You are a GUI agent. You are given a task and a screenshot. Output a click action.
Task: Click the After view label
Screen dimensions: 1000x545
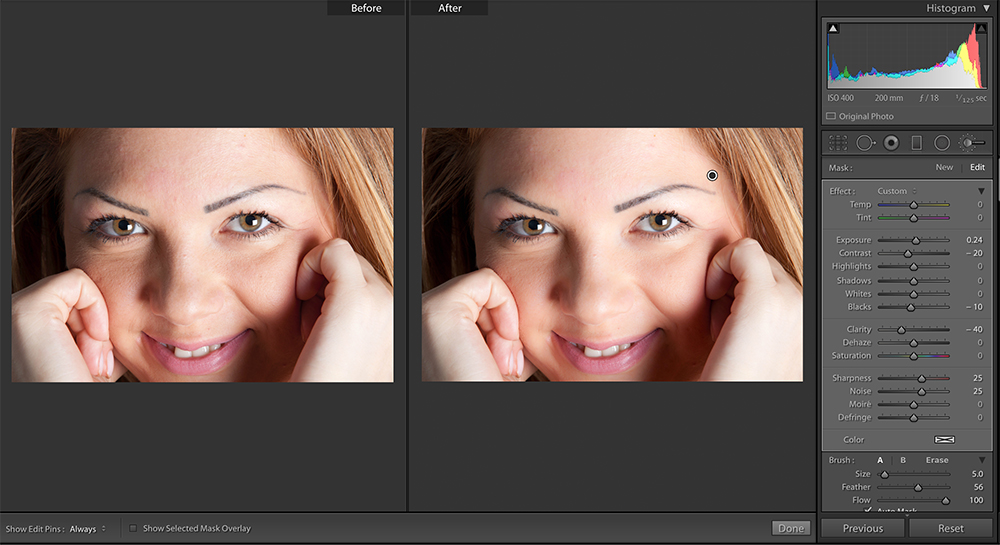tap(450, 8)
